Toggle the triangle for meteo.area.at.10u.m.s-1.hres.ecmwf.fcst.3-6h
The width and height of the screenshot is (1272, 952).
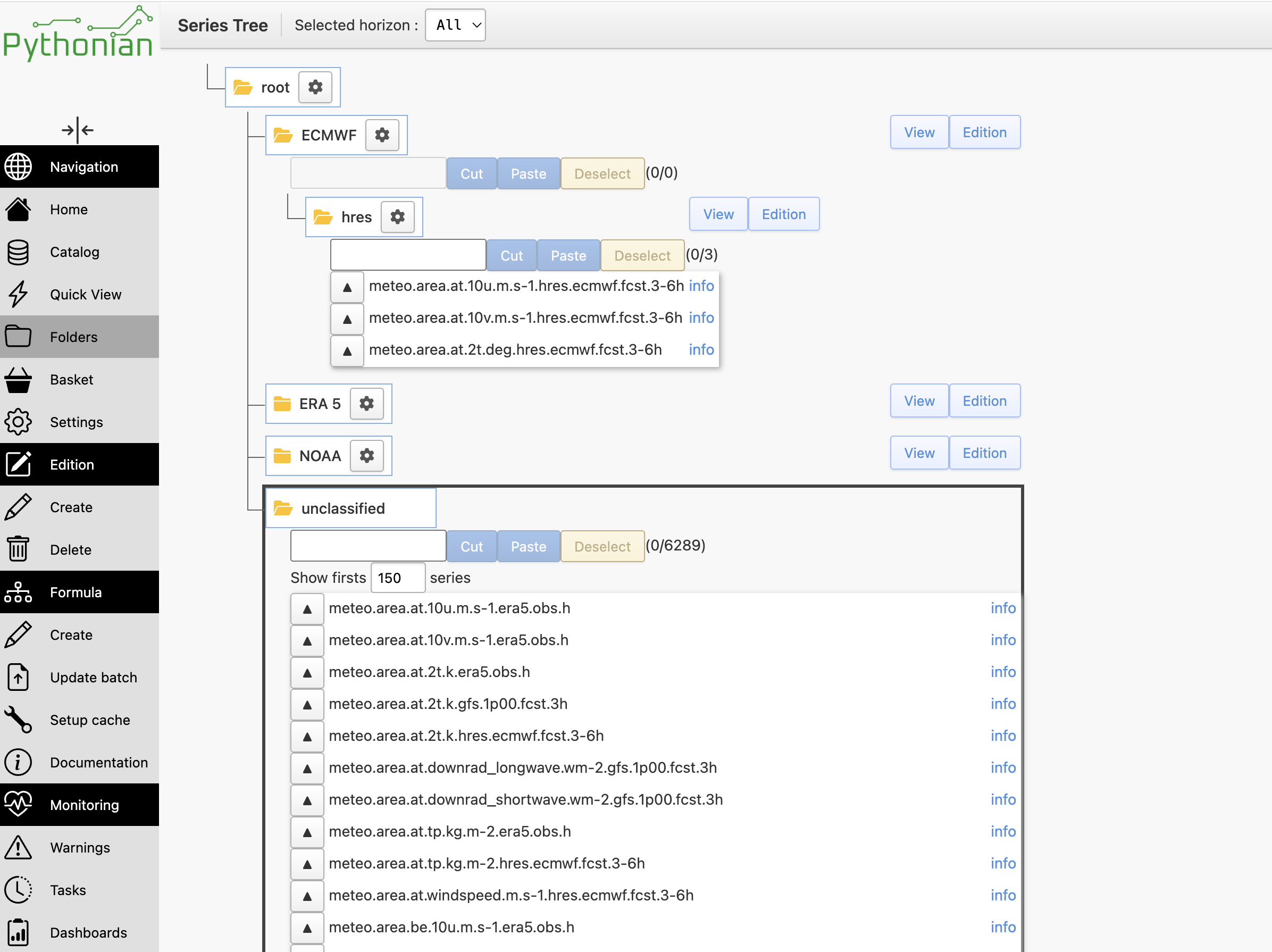coord(347,287)
